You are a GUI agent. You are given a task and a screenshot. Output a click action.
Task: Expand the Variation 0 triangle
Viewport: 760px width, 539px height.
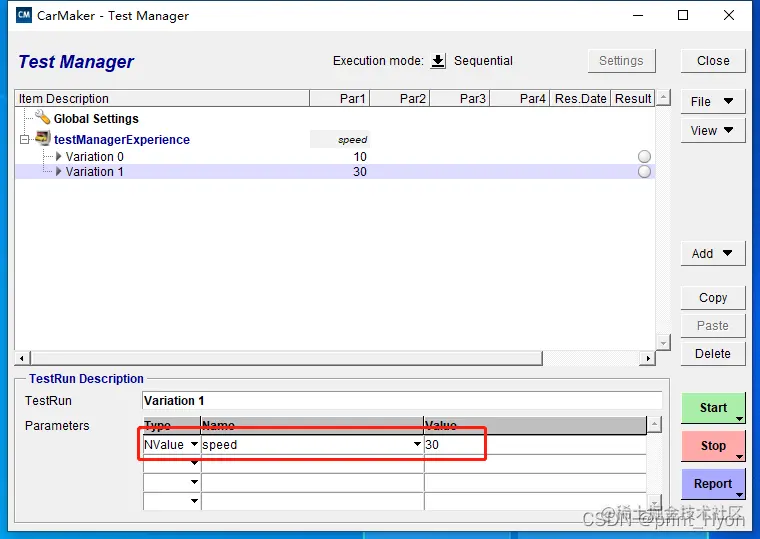[59, 157]
